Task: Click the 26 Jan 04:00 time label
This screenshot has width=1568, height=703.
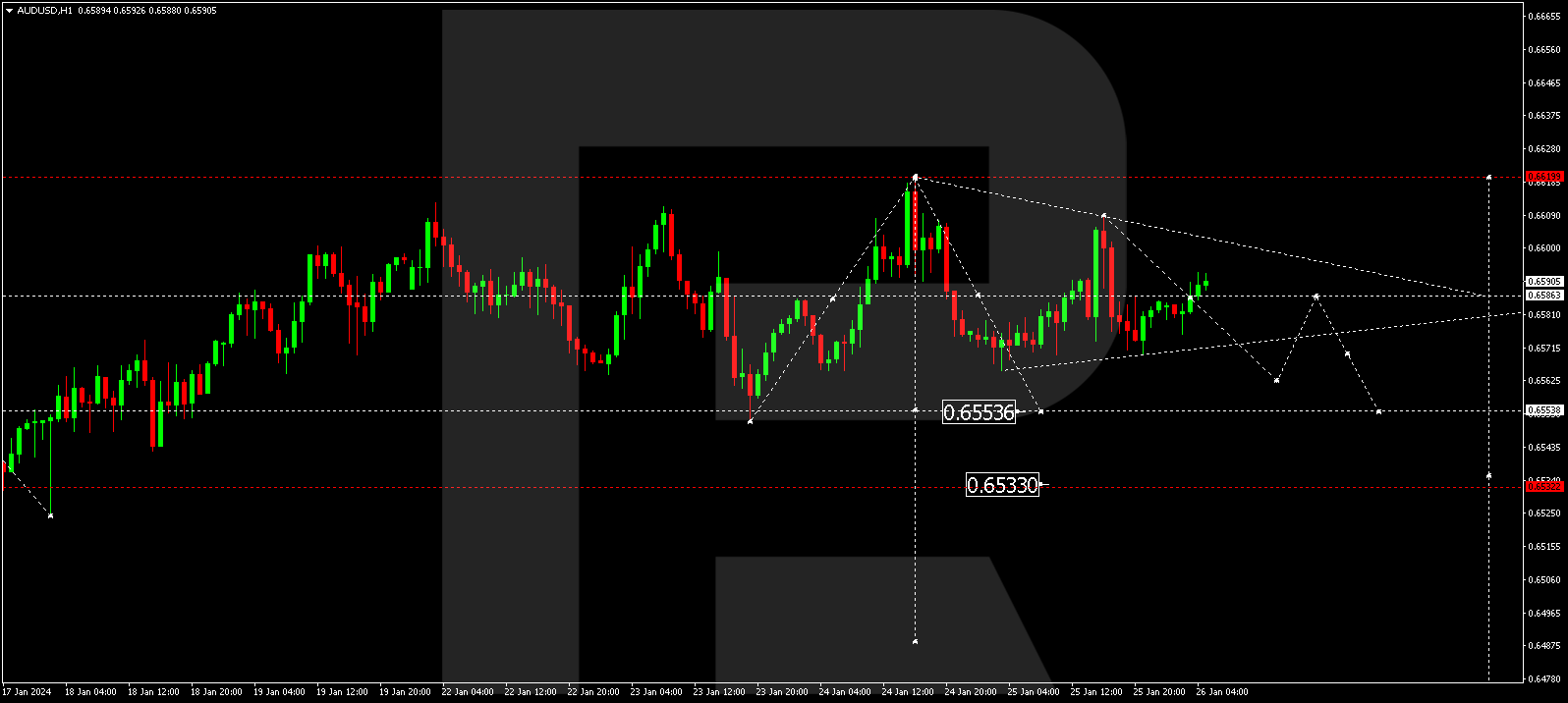Action: (1222, 692)
